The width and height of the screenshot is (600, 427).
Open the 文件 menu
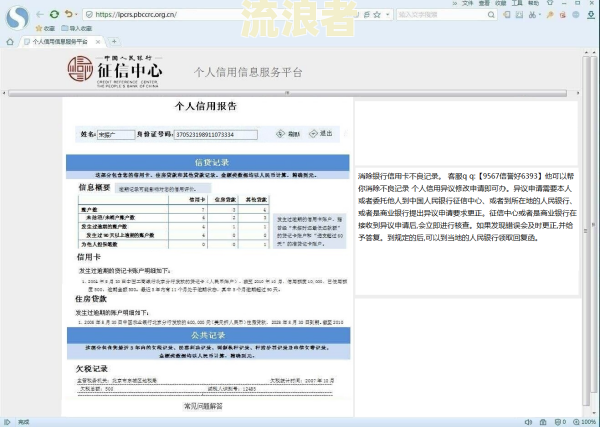pyautogui.click(x=468, y=3)
